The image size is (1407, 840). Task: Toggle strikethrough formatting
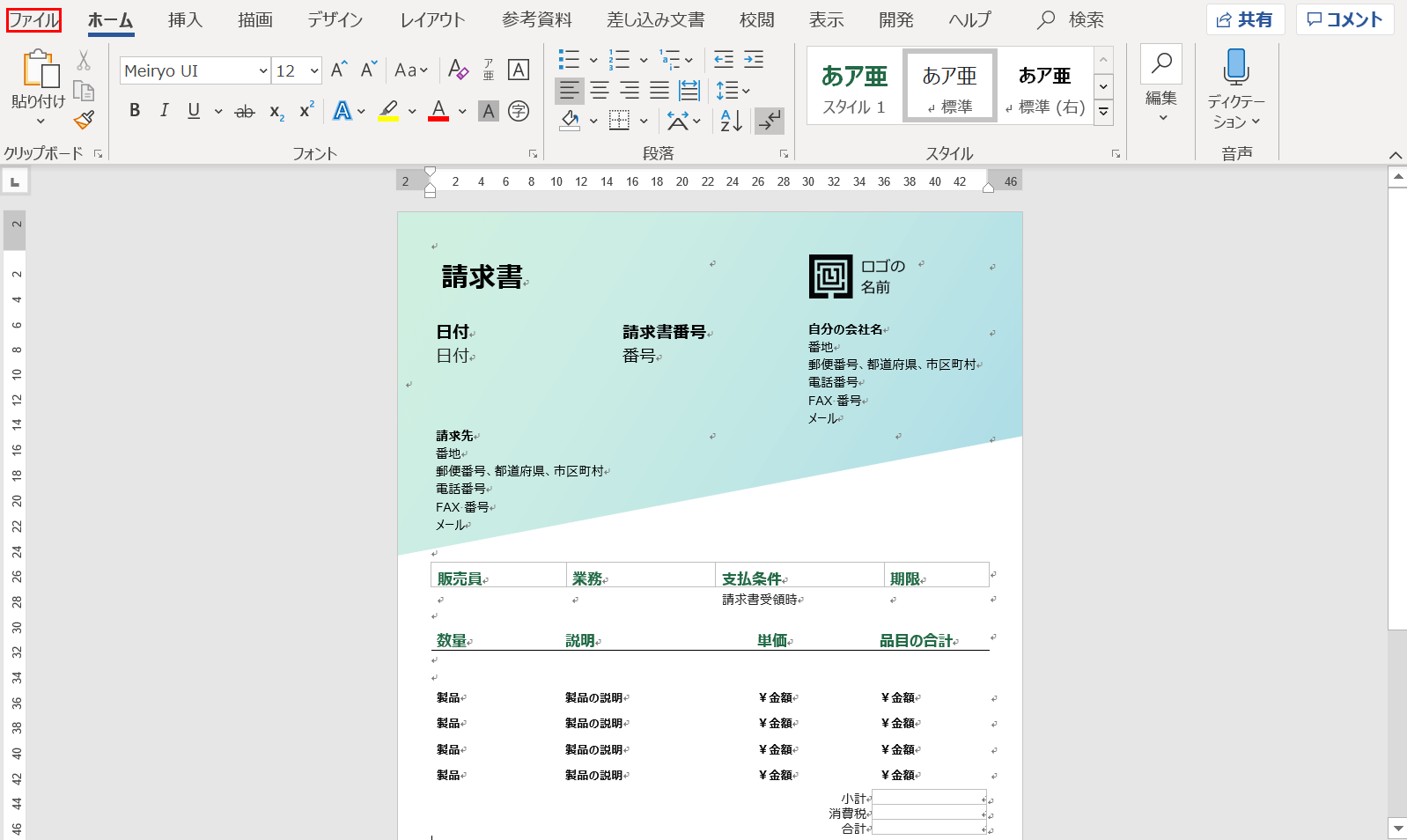[245, 112]
